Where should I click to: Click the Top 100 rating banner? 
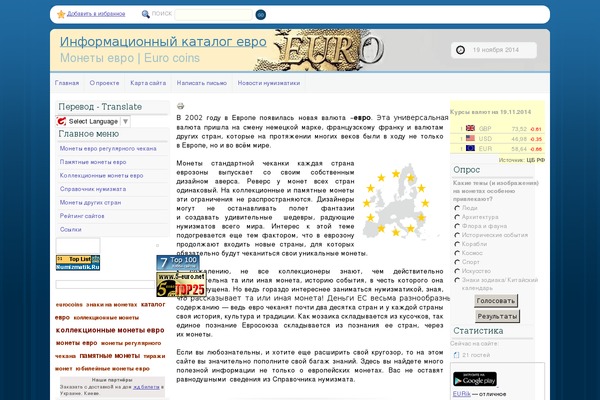tap(178, 262)
